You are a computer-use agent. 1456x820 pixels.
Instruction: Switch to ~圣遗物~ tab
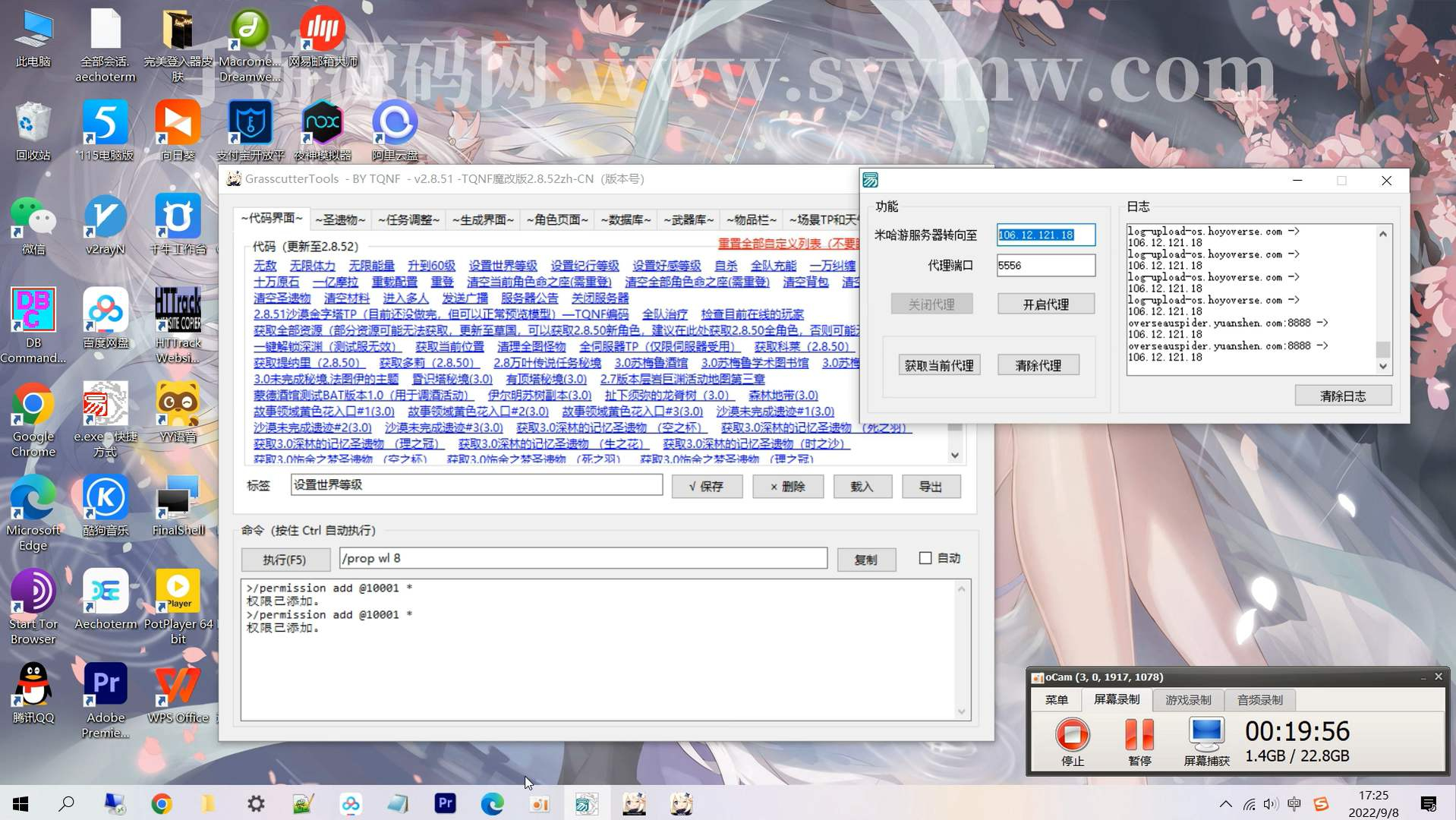pos(340,219)
